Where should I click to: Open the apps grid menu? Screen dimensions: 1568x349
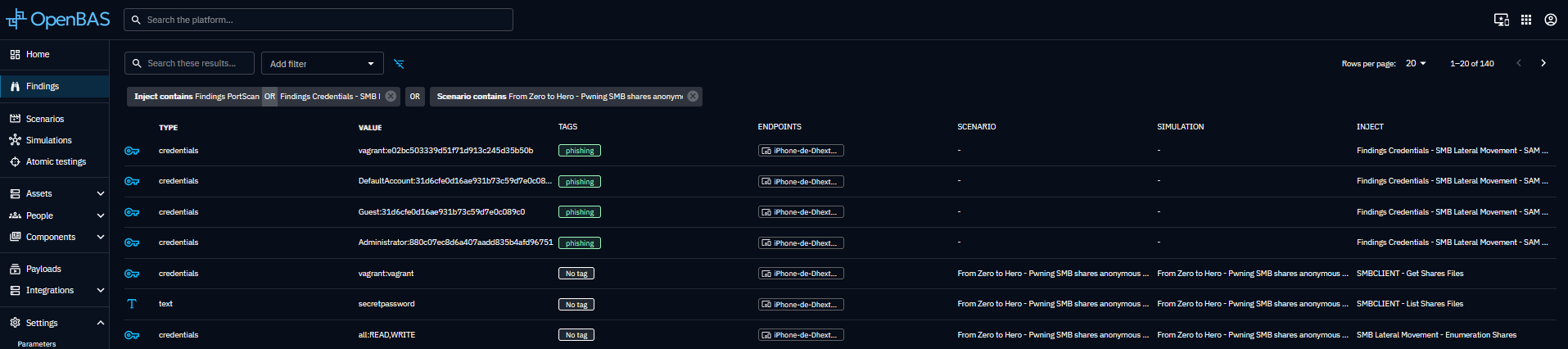point(1526,20)
